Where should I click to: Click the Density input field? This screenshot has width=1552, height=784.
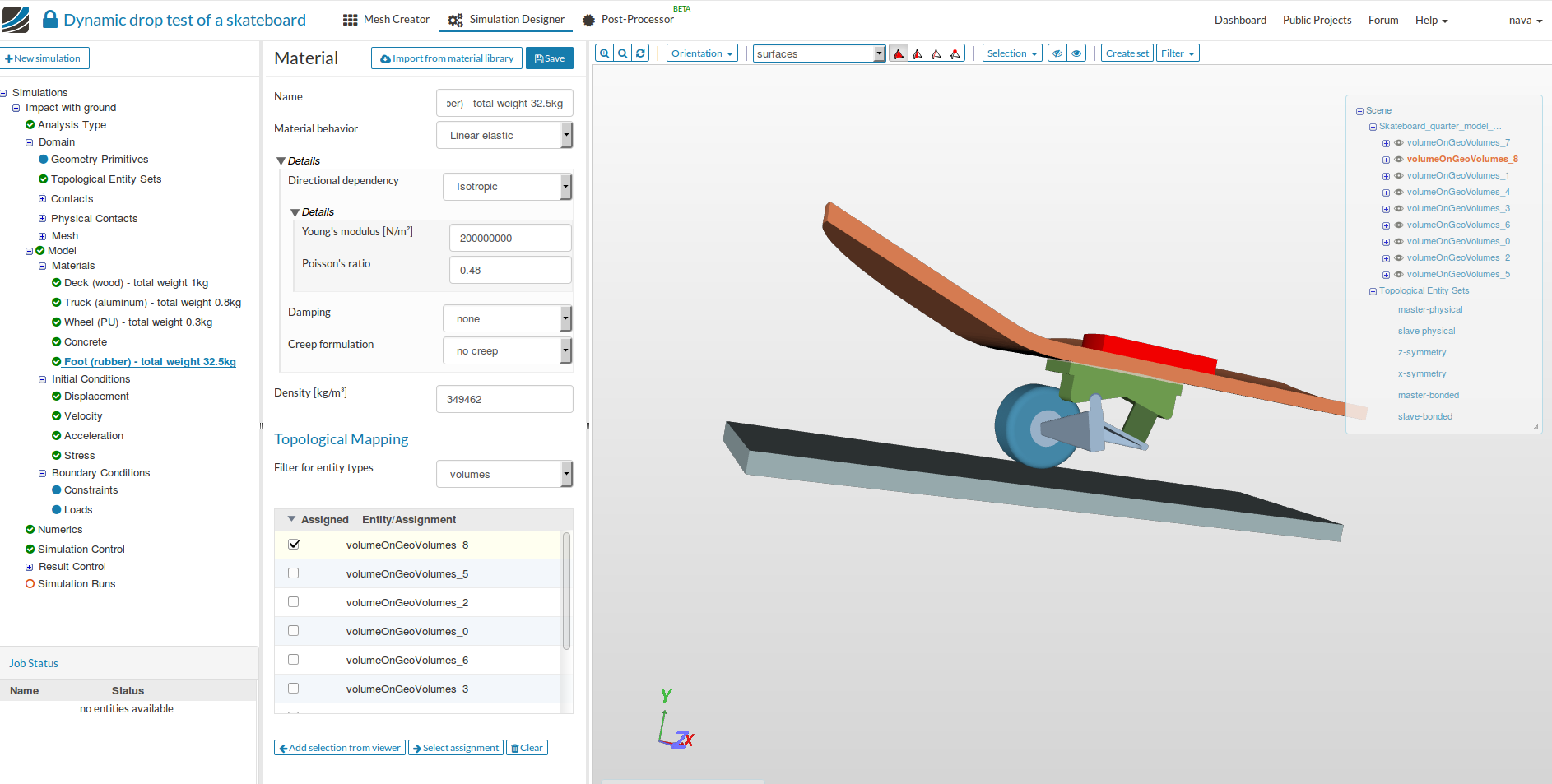point(504,399)
